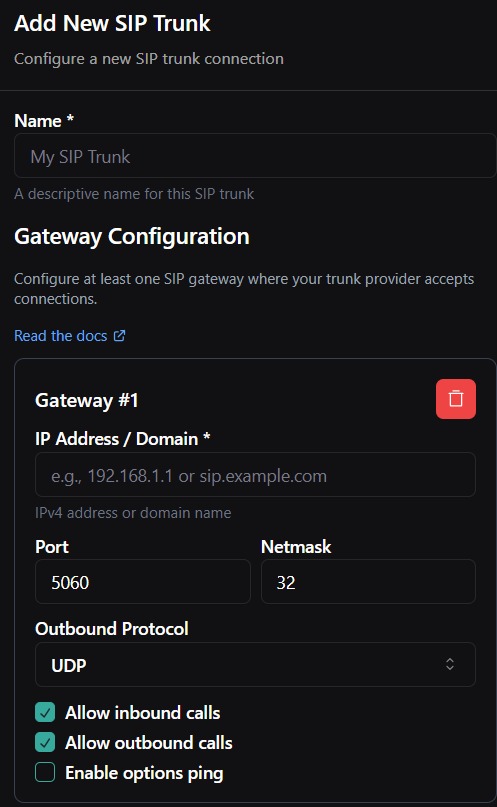Enable the options ping checkbox
Viewport: 497px width, 807px height.
pyautogui.click(x=45, y=773)
